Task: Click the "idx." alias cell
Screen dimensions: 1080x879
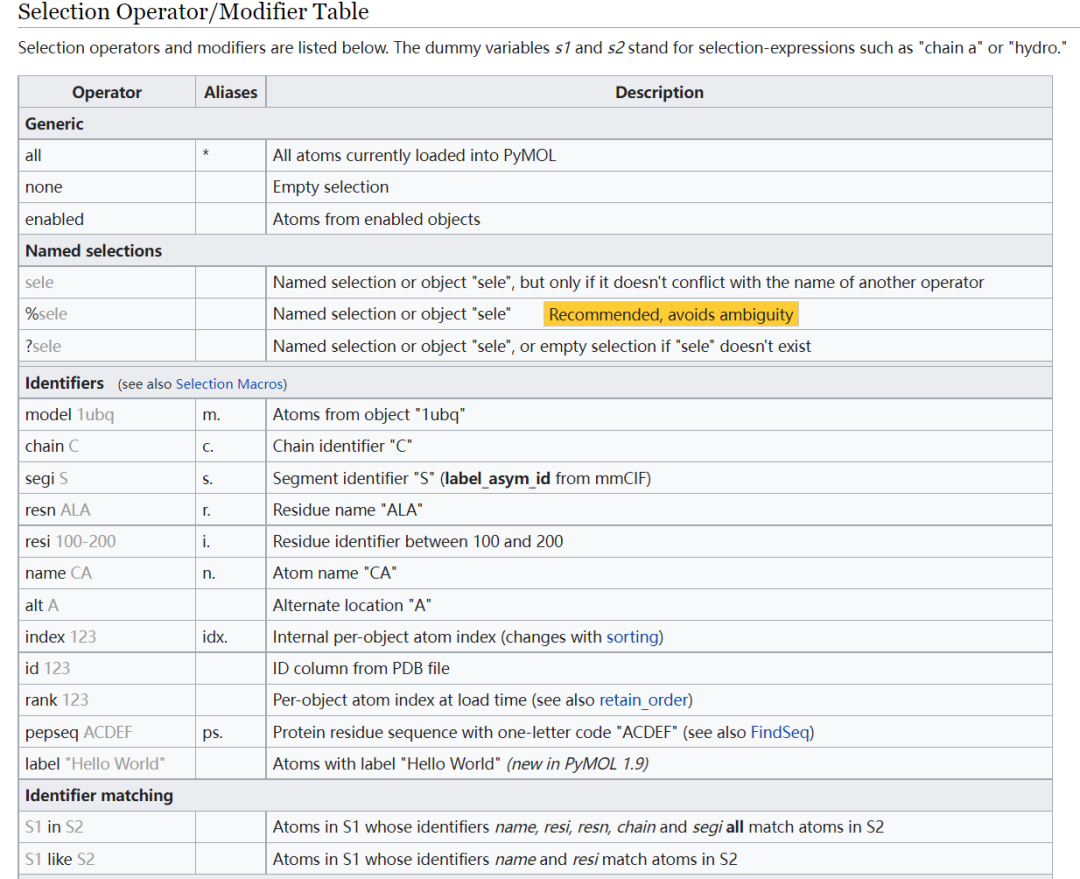Action: (215, 637)
